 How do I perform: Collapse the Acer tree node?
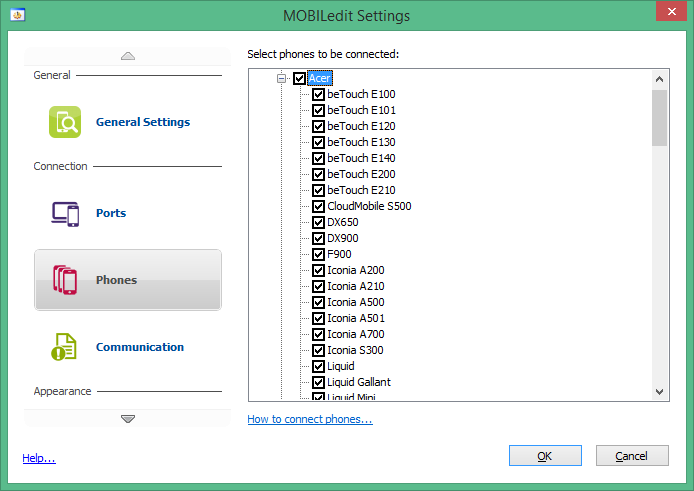281,78
